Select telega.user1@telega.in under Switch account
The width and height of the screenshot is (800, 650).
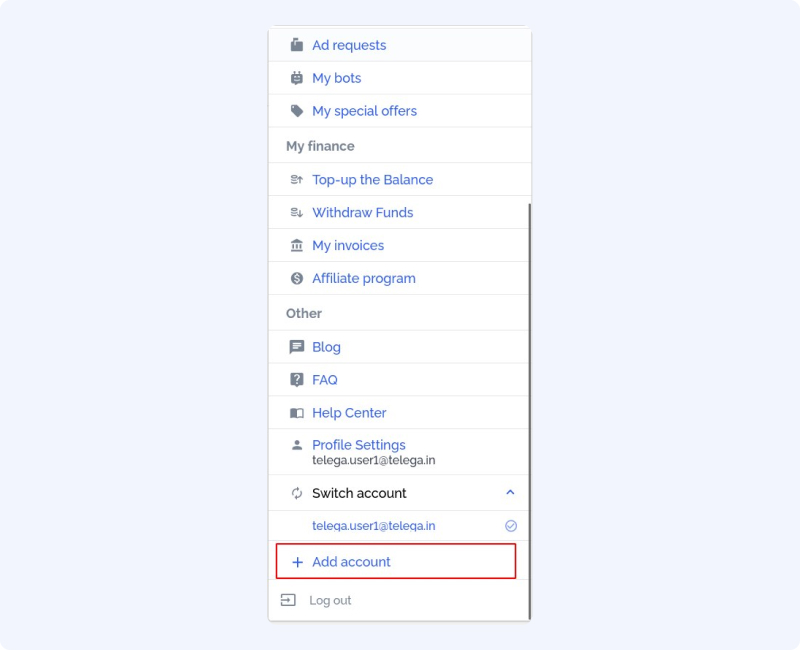[x=373, y=526]
